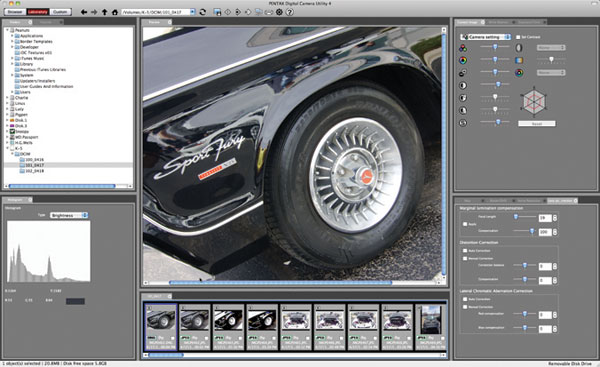This screenshot has width=600, height=367.
Task: Click the diamond icon immediately left of monitor icon
Action: click(248, 12)
